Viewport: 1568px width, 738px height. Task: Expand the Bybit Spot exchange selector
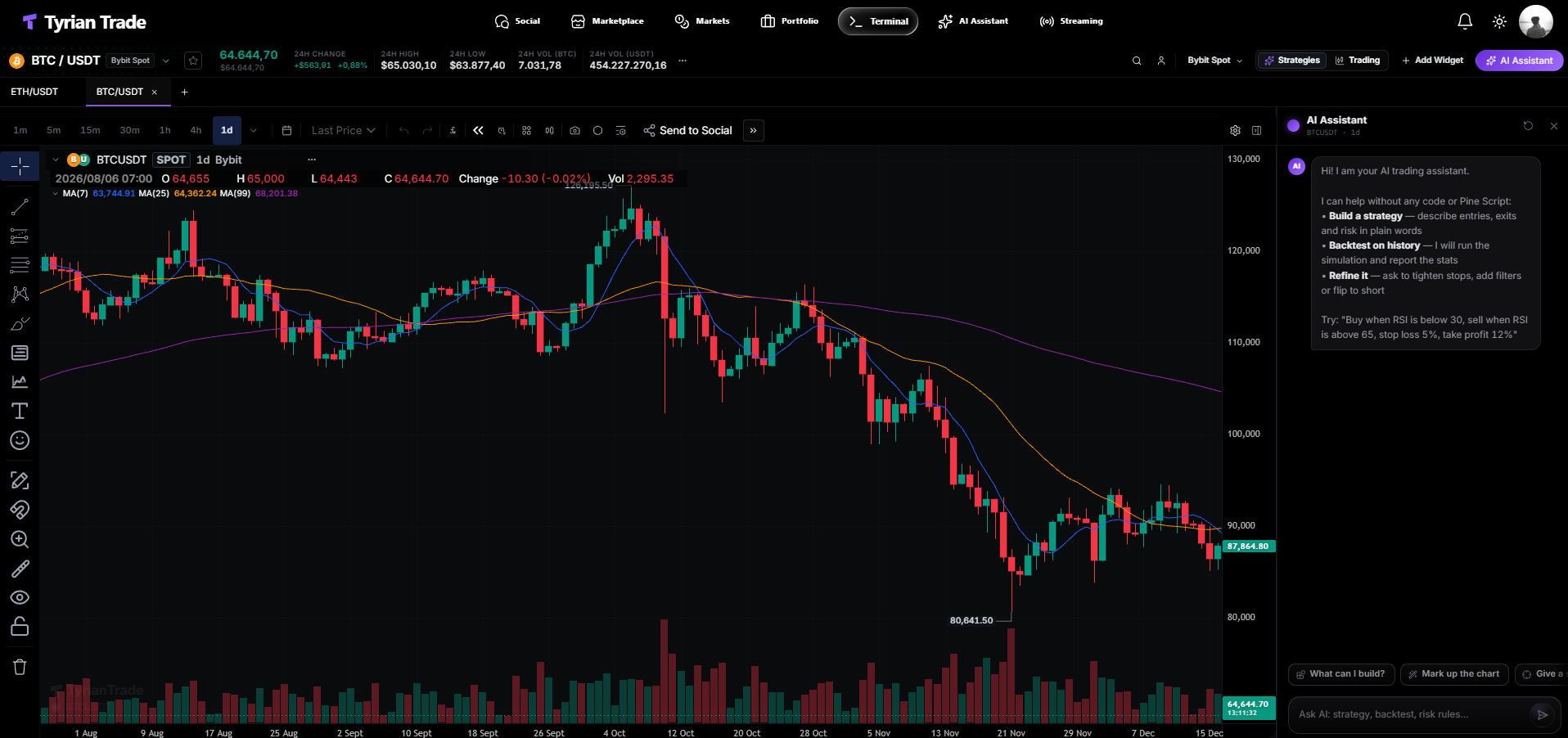1214,61
